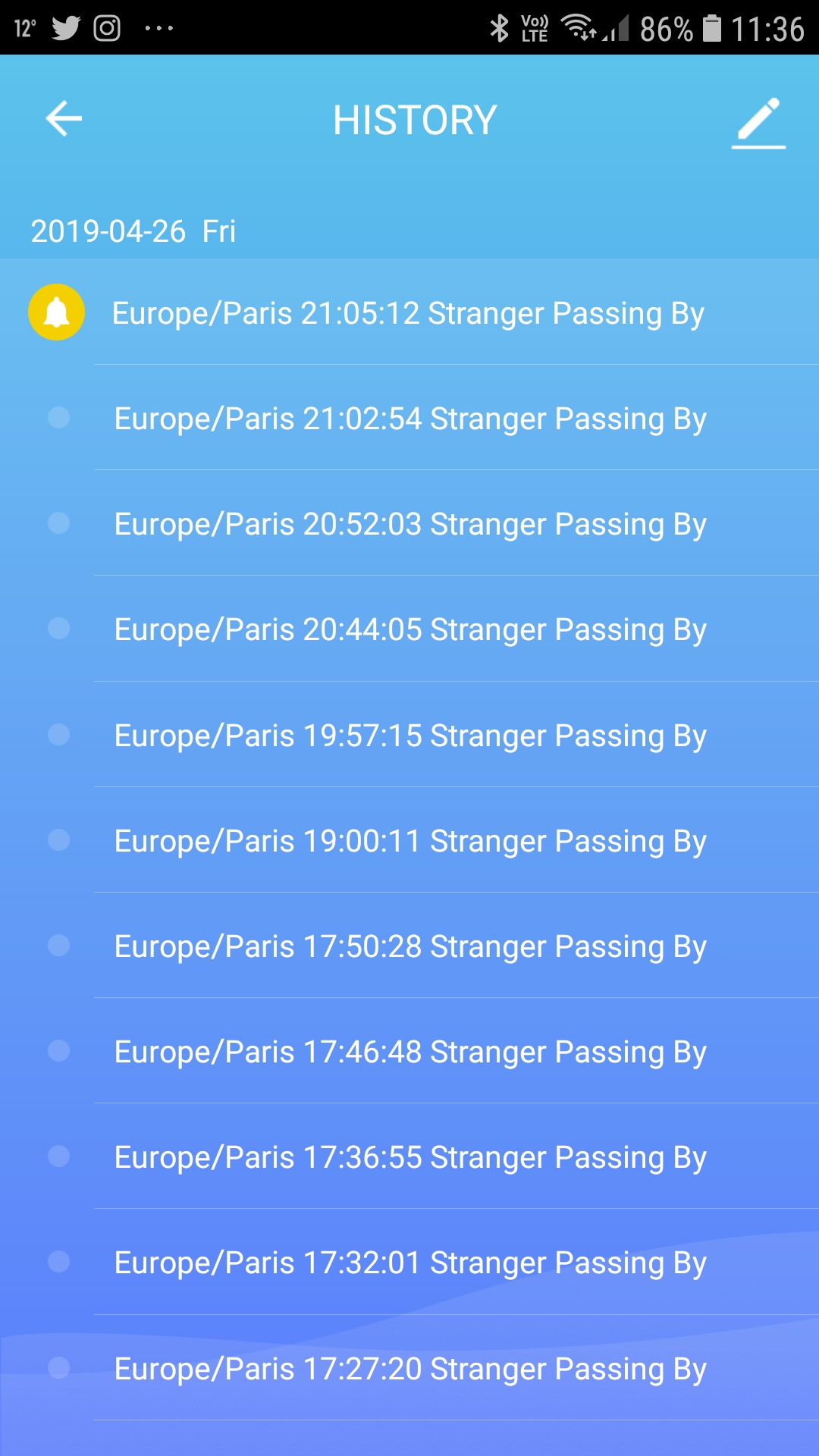Tap the yellow bell notification icon
Viewport: 819px width, 1456px height.
click(x=57, y=312)
